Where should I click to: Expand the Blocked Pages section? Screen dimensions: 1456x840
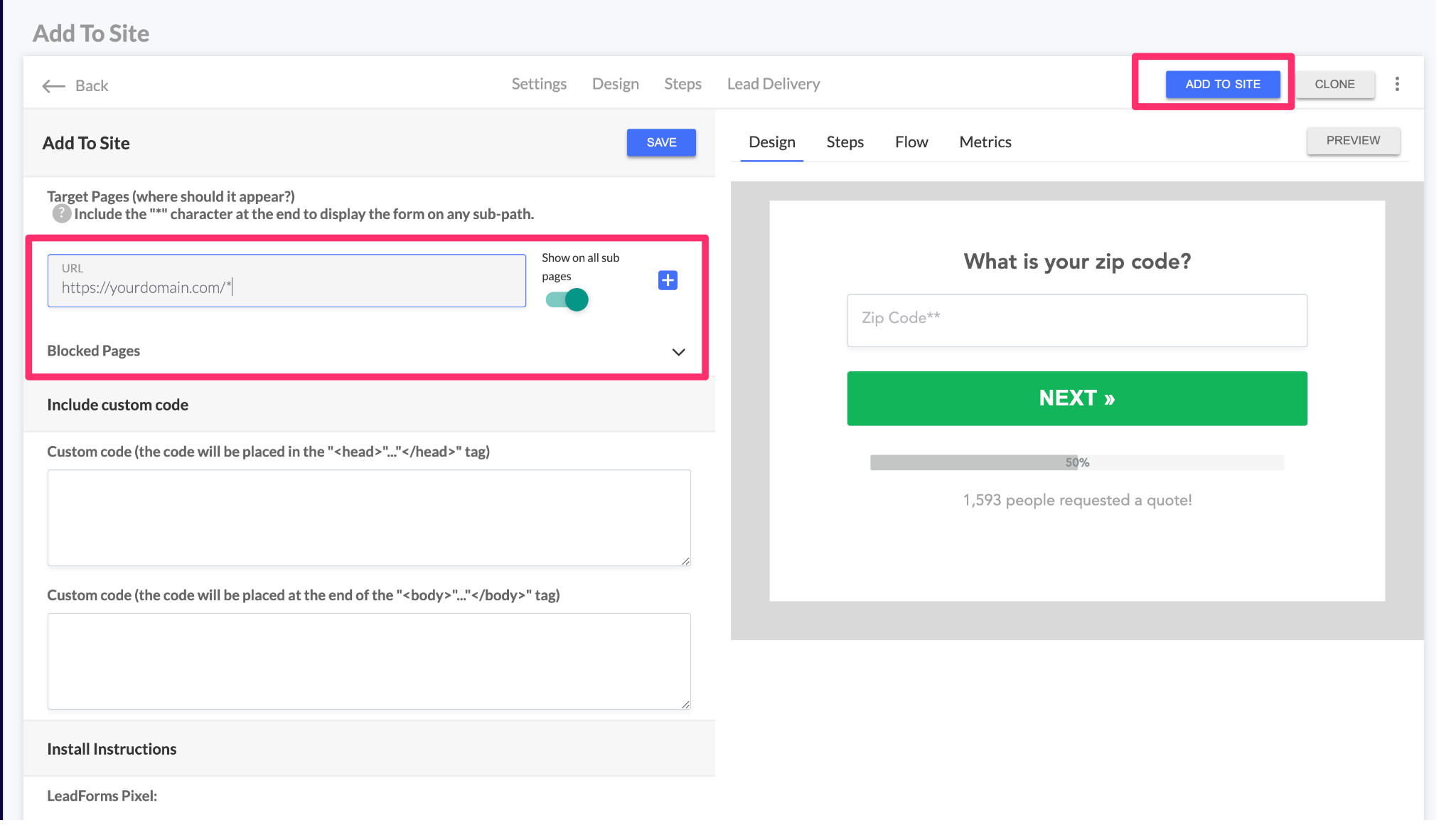coord(678,352)
